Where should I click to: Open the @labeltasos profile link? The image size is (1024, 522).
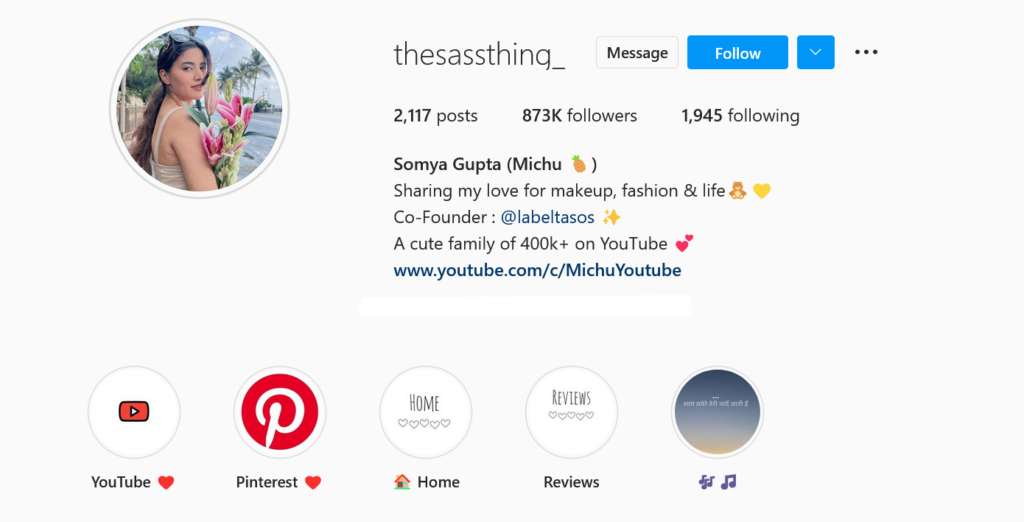coord(547,217)
